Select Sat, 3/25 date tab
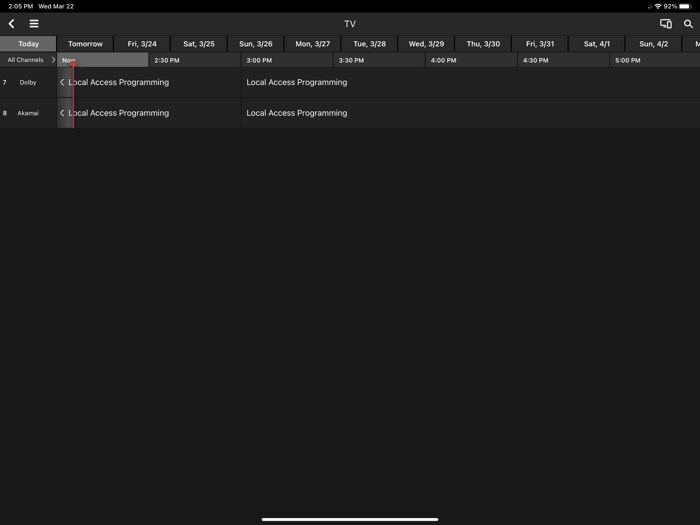 199,44
